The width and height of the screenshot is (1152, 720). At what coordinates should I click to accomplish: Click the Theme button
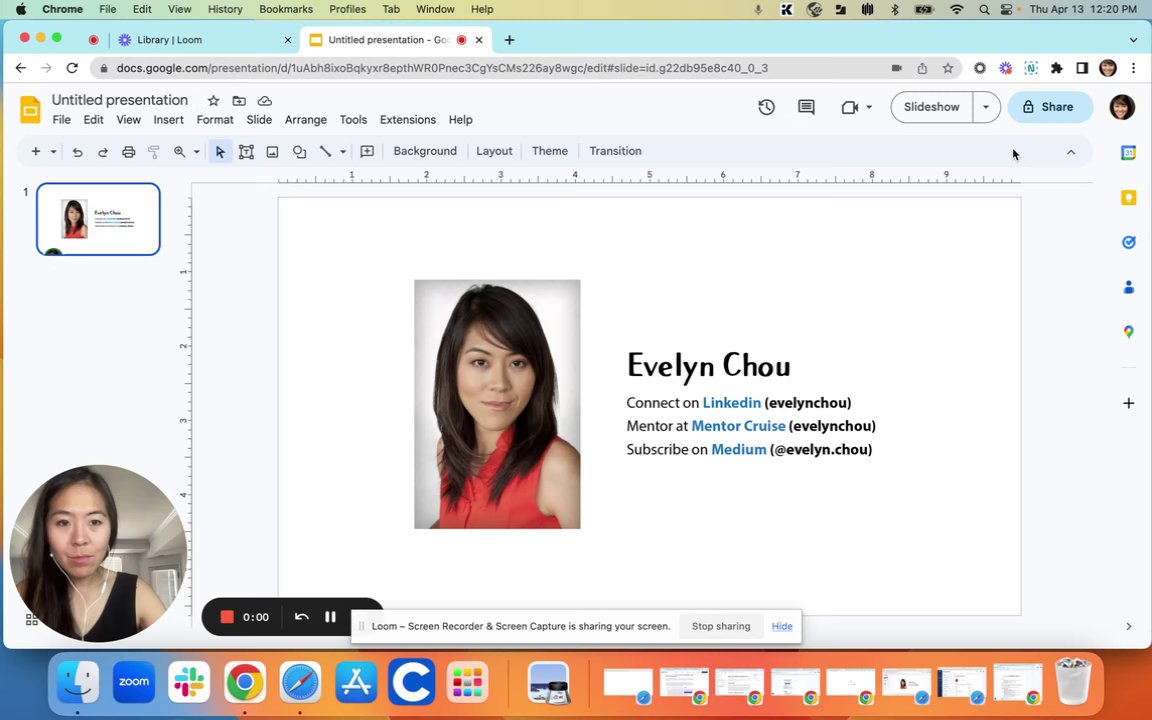tap(550, 151)
